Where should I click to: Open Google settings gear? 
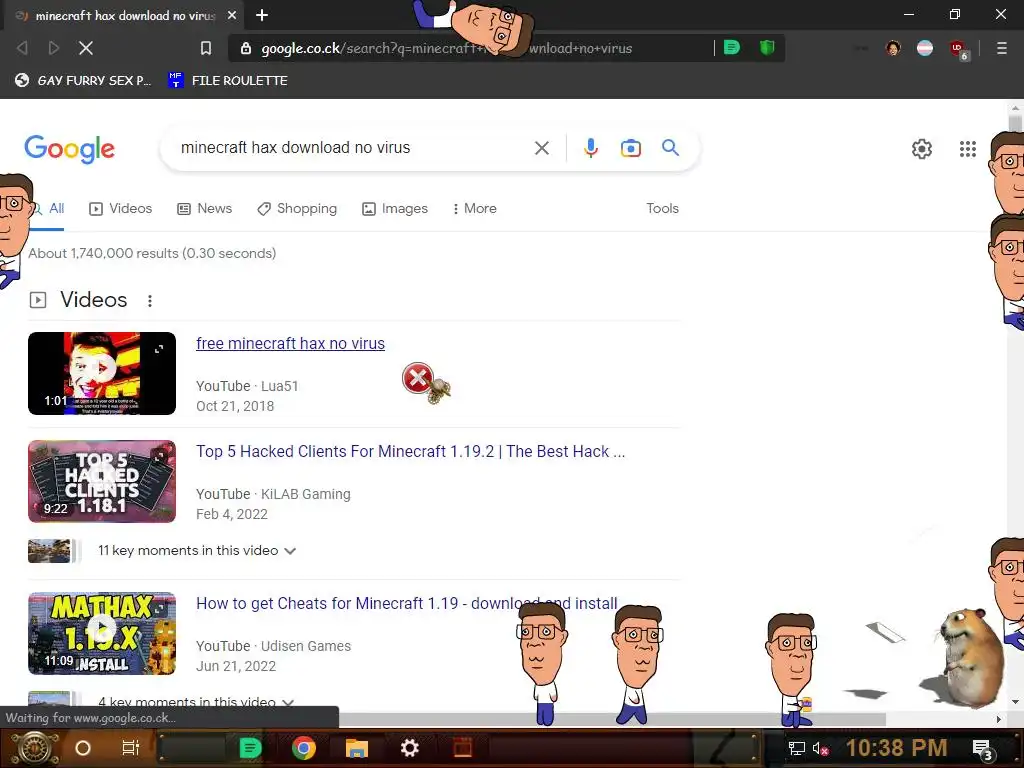coord(921,149)
